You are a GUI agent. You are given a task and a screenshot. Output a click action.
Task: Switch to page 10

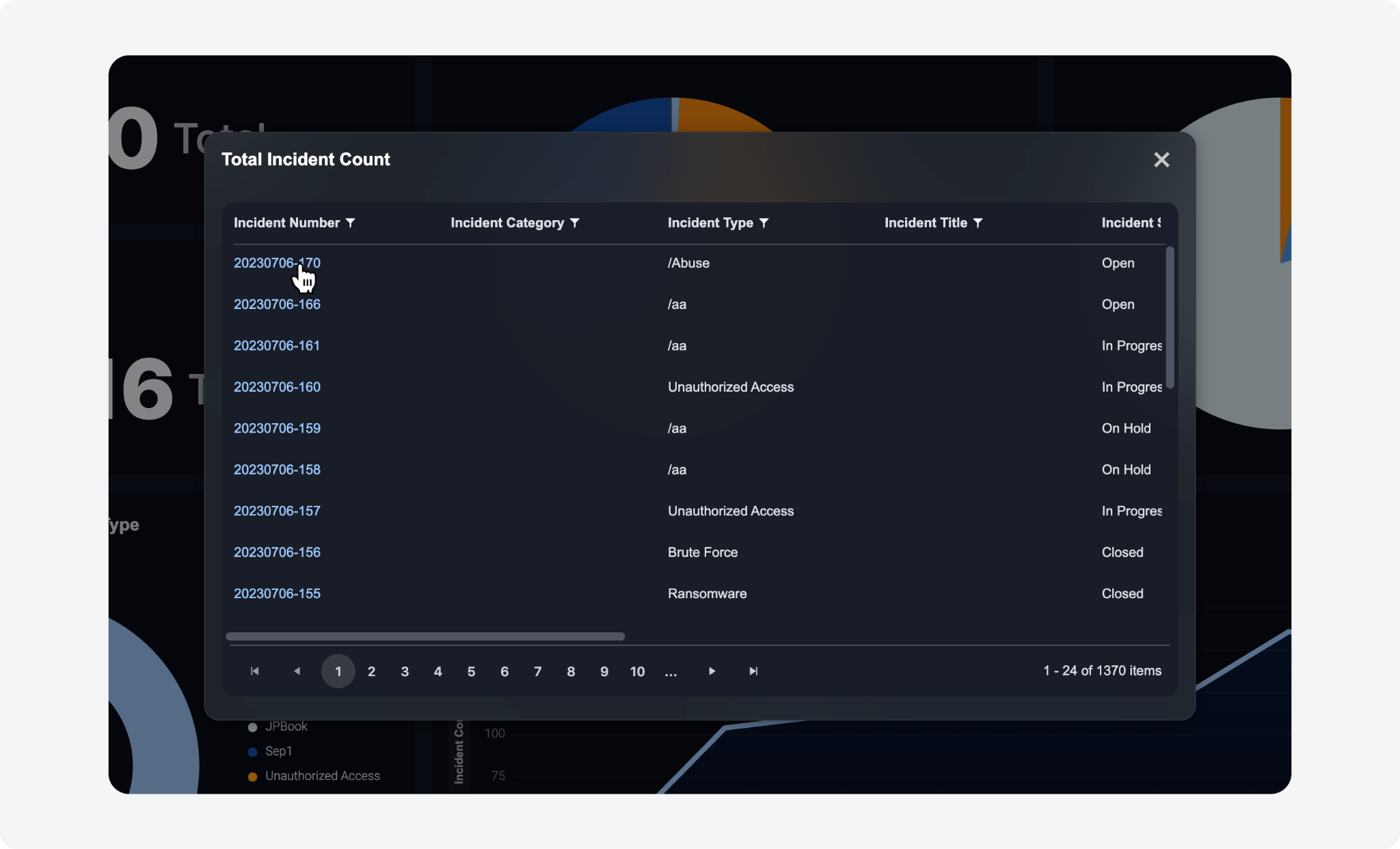[637, 671]
